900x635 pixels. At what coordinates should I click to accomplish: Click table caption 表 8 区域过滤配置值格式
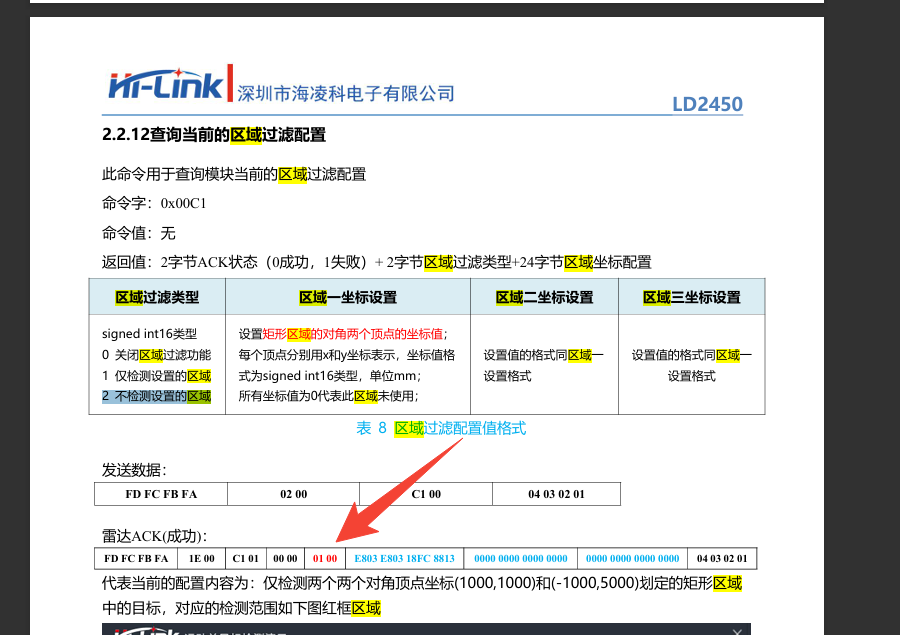tap(441, 428)
